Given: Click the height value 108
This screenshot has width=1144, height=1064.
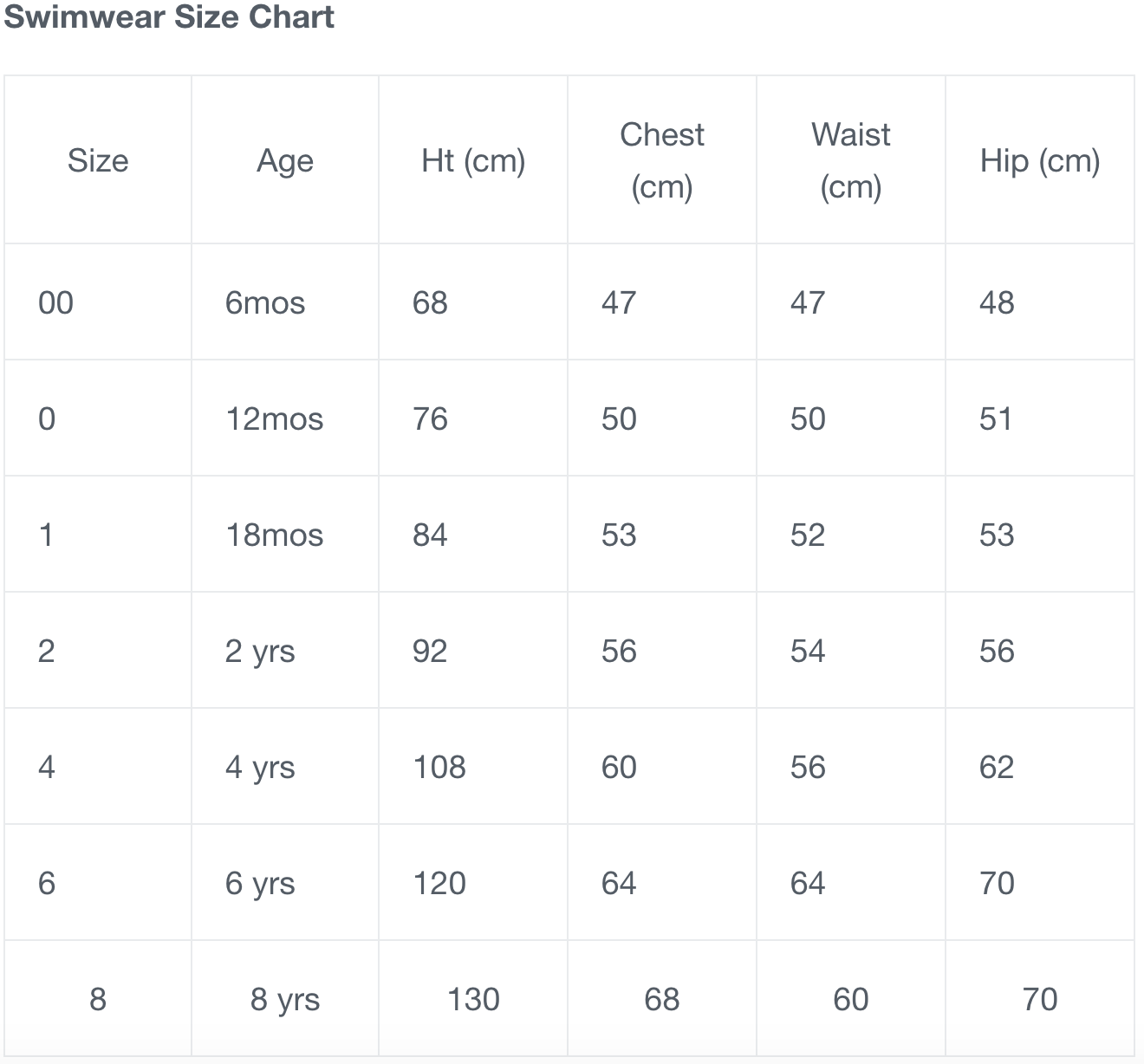Looking at the screenshot, I should tap(439, 767).
